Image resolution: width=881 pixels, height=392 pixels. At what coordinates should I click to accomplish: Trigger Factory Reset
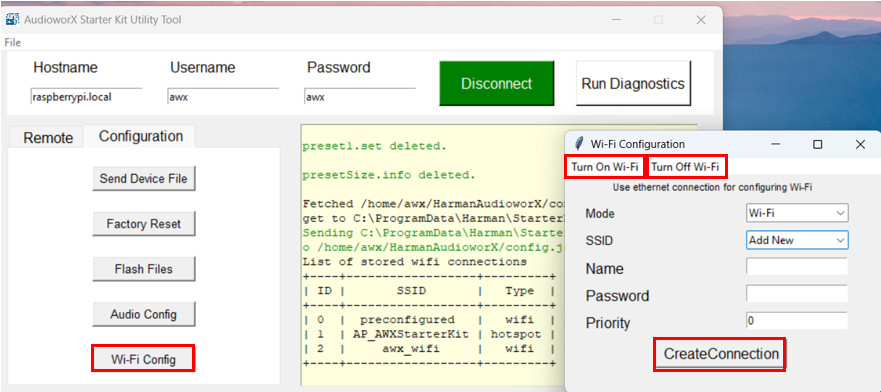tap(143, 224)
